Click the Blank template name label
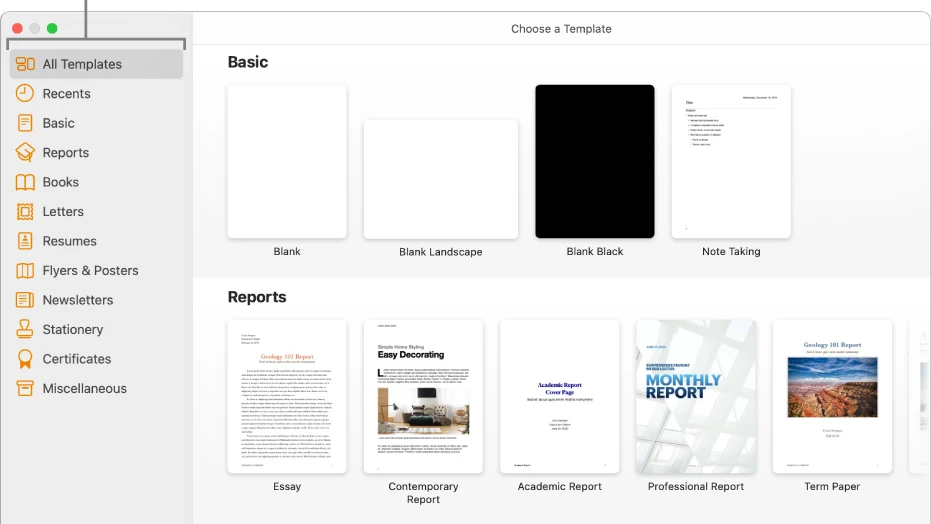 pyautogui.click(x=287, y=252)
